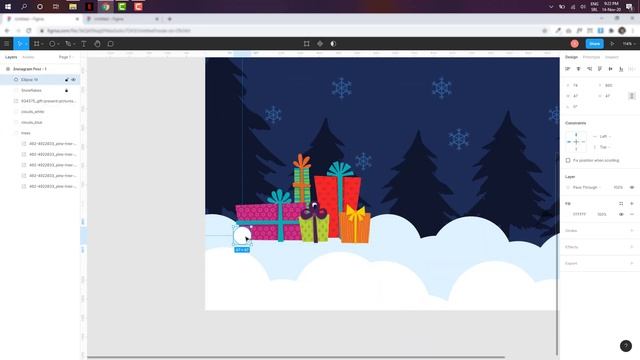Select the Hand tool
The width and height of the screenshot is (640, 360).
click(x=97, y=44)
